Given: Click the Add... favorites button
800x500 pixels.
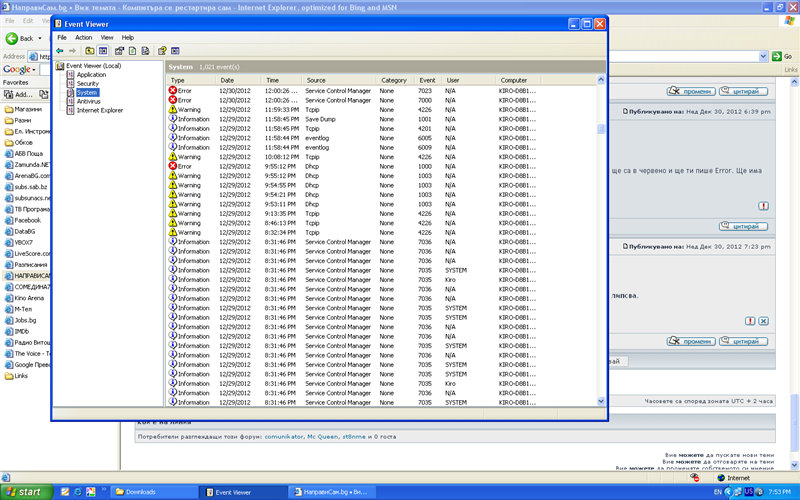Looking at the screenshot, I should [x=18, y=94].
